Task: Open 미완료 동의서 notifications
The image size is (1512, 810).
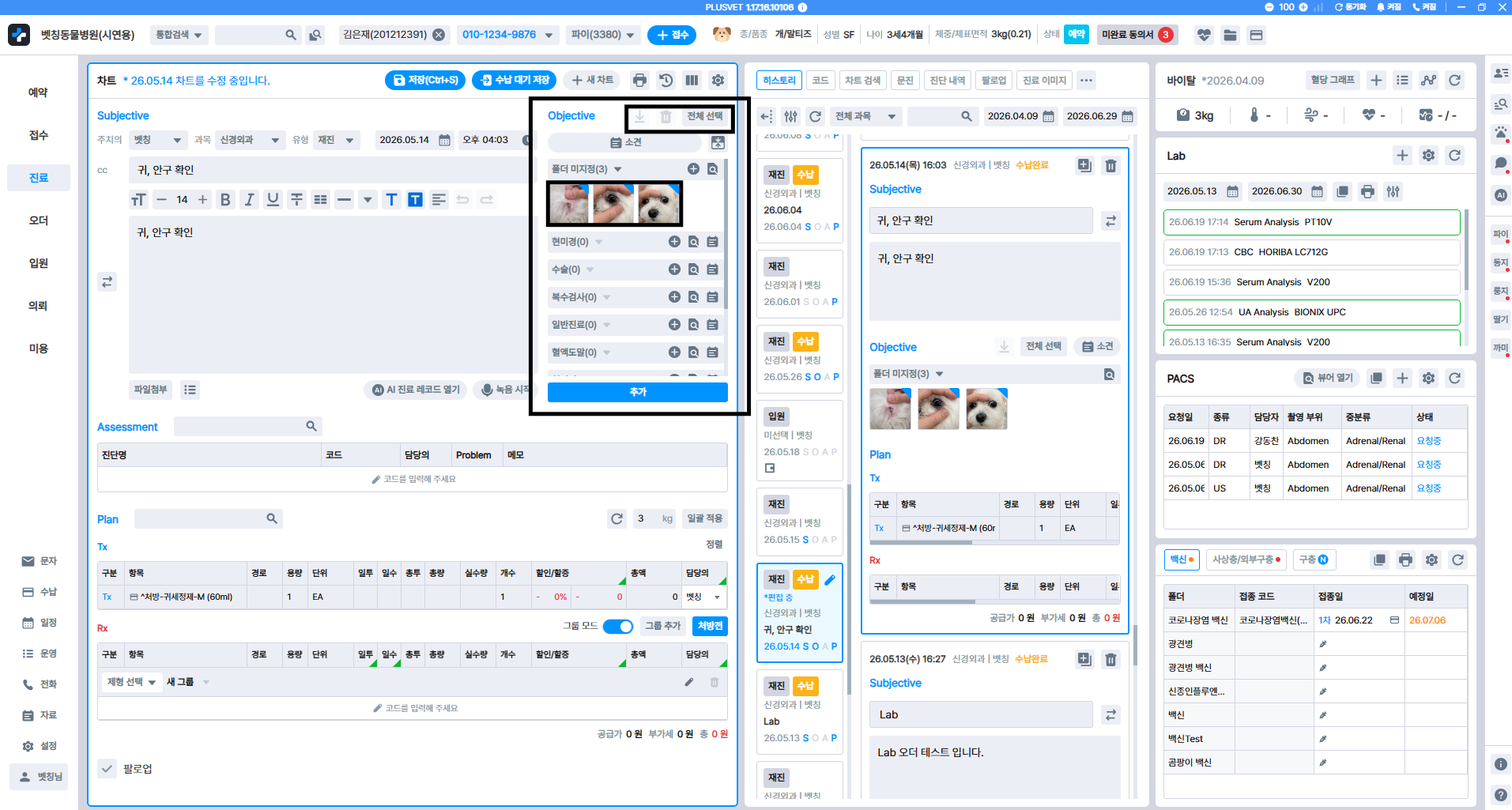Action: (1137, 35)
